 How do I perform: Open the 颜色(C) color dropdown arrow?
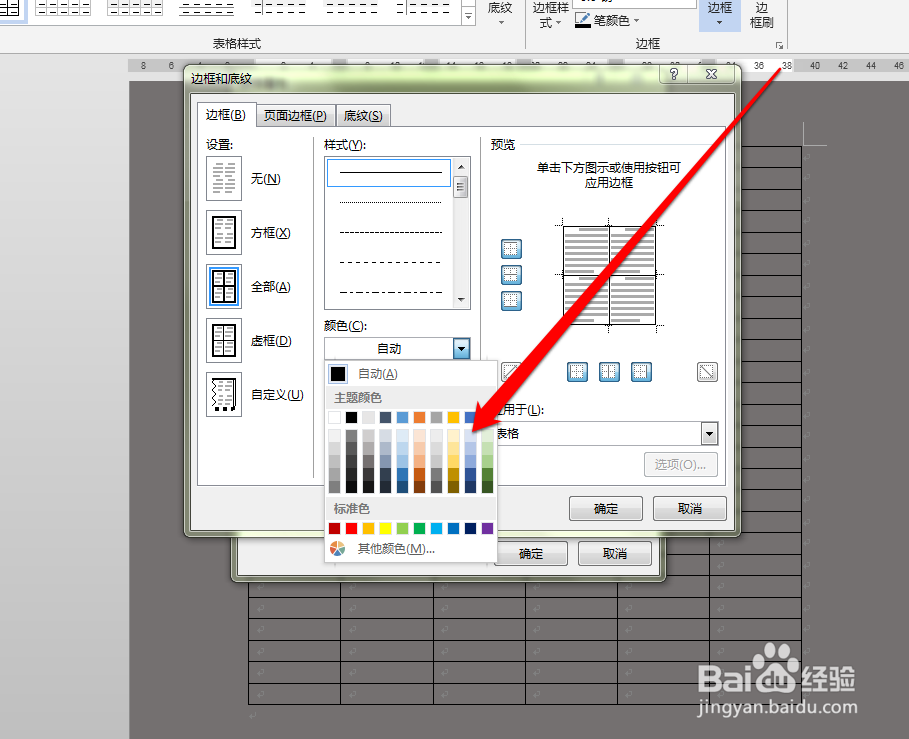click(x=461, y=348)
